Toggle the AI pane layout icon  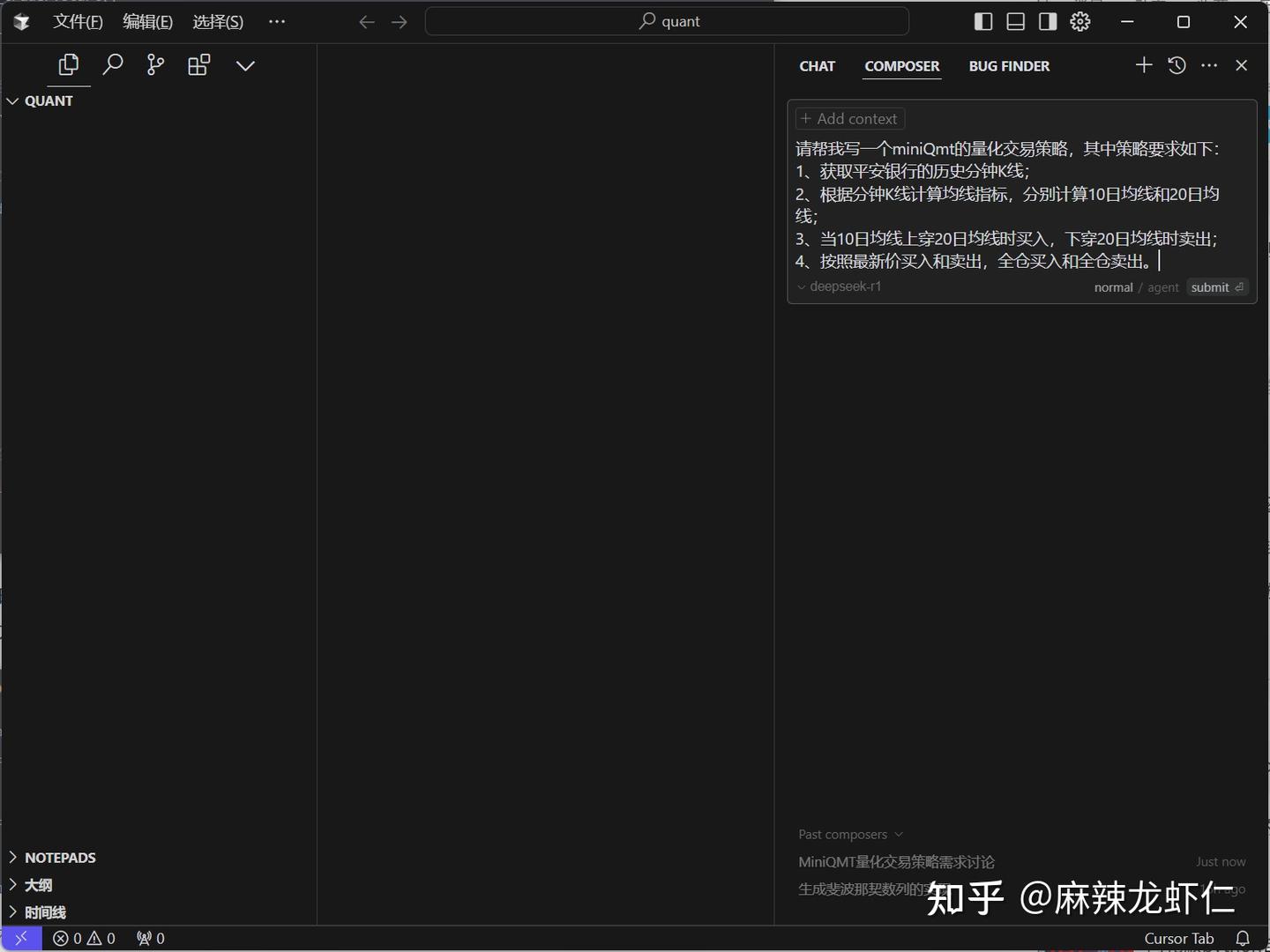pyautogui.click(x=1048, y=22)
